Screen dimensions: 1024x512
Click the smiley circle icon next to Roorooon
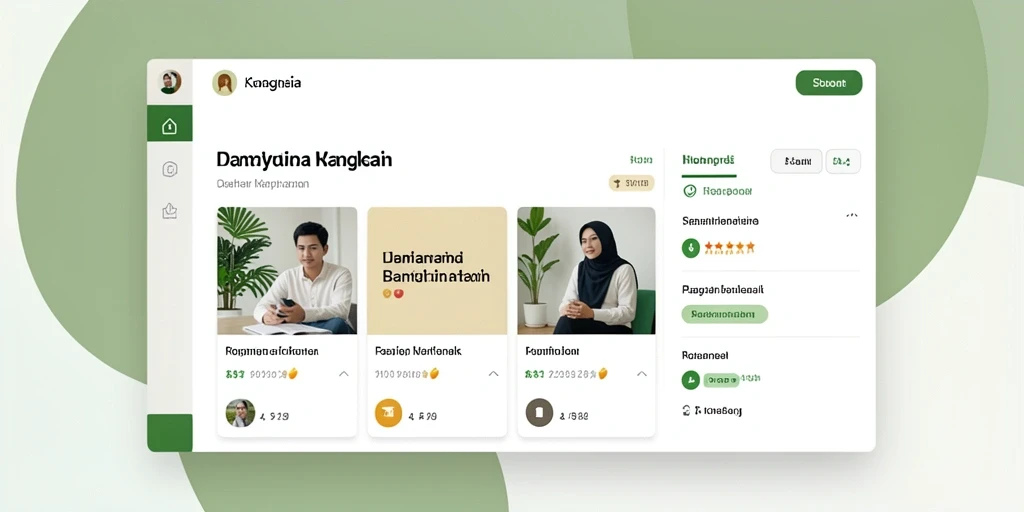click(690, 191)
